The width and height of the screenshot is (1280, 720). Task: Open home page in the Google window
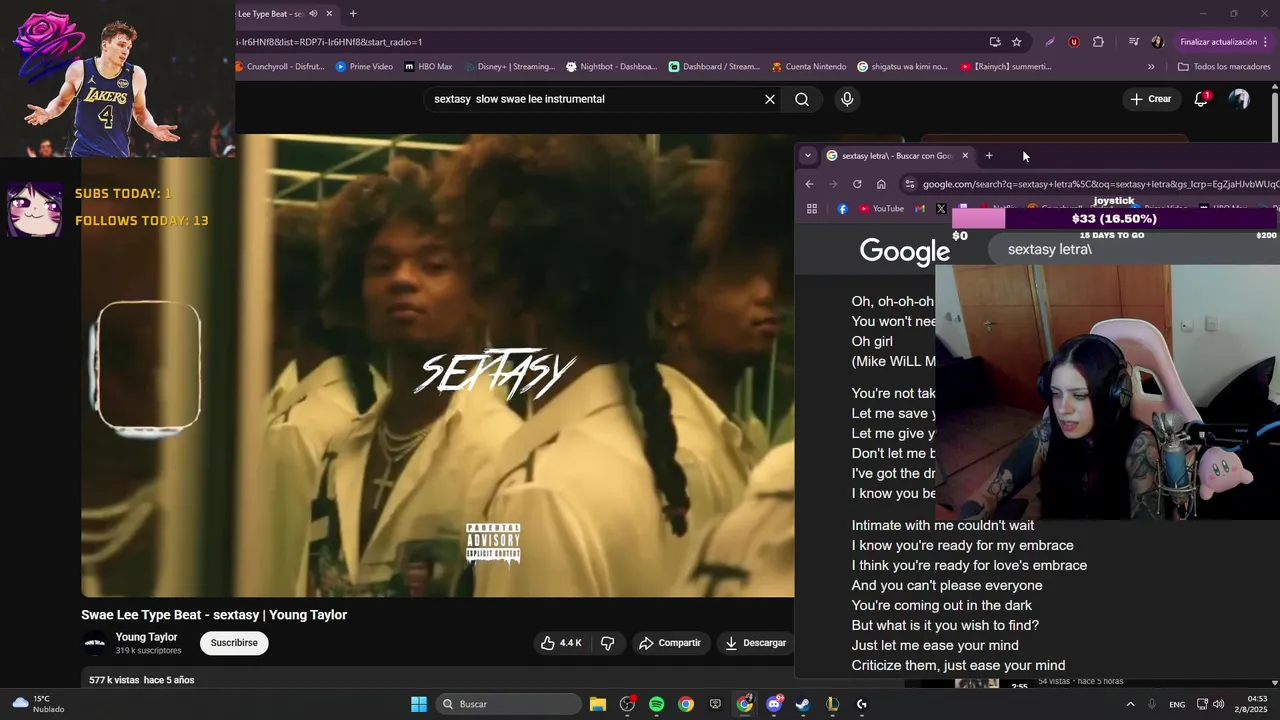881,184
